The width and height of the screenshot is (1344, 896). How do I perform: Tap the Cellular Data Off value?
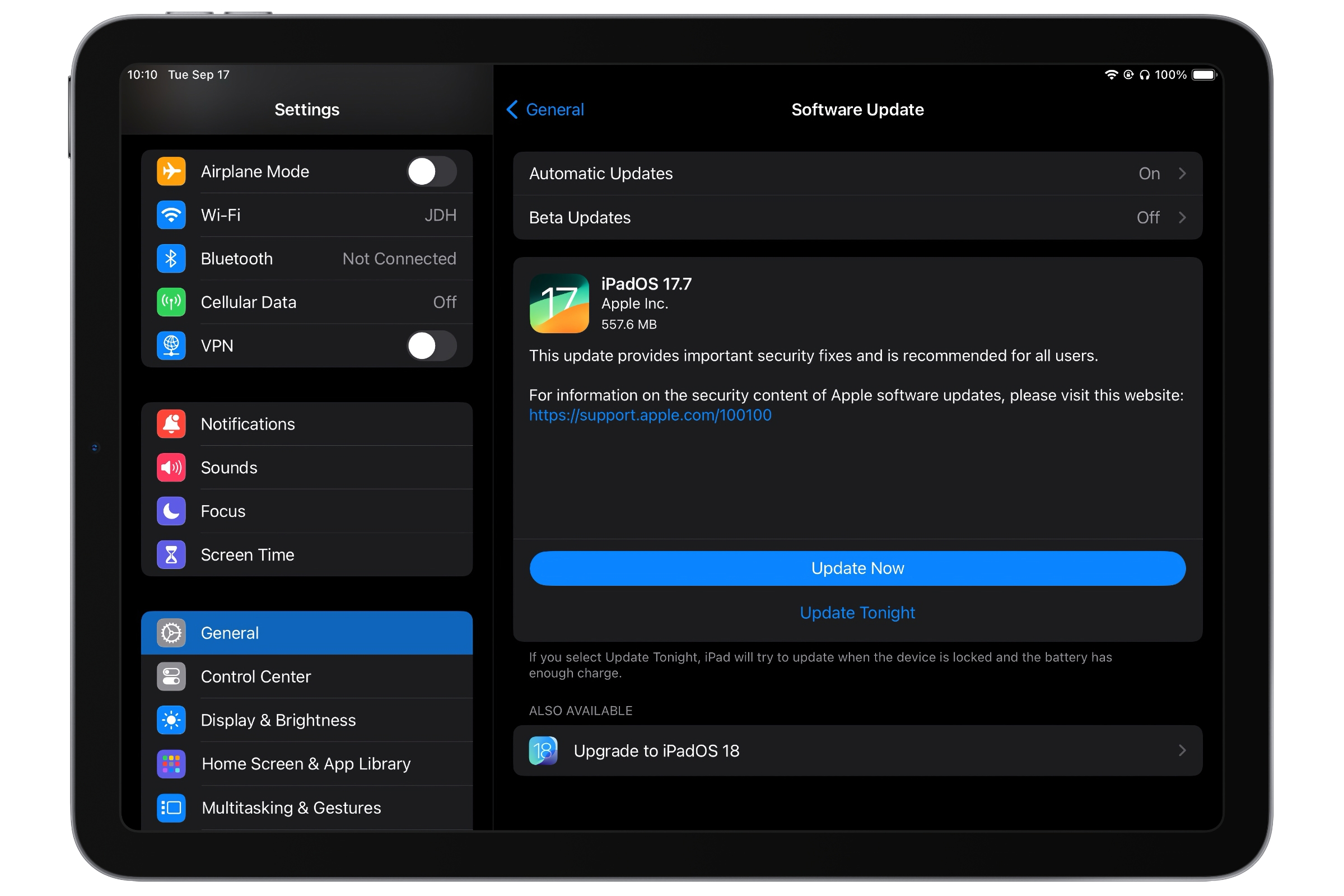tap(445, 302)
